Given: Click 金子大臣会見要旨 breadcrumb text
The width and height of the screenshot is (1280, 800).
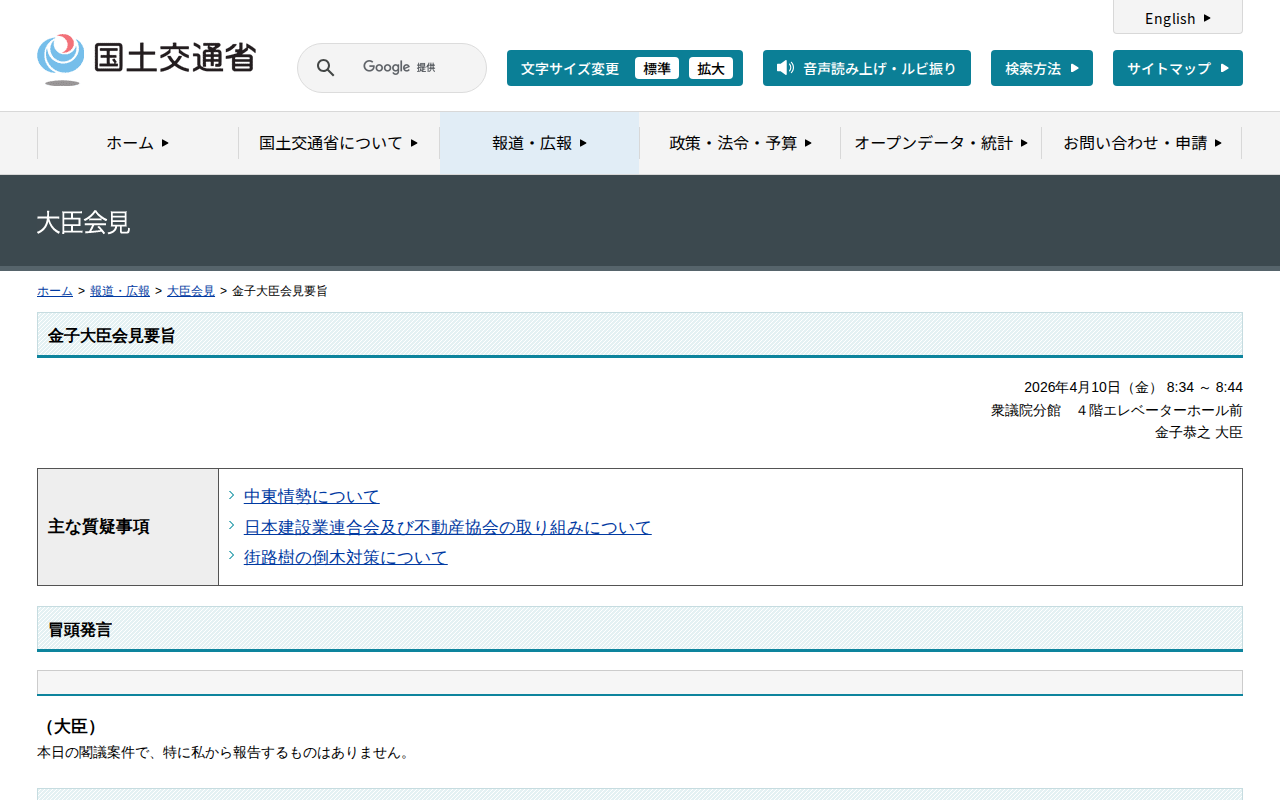Looking at the screenshot, I should (x=280, y=291).
